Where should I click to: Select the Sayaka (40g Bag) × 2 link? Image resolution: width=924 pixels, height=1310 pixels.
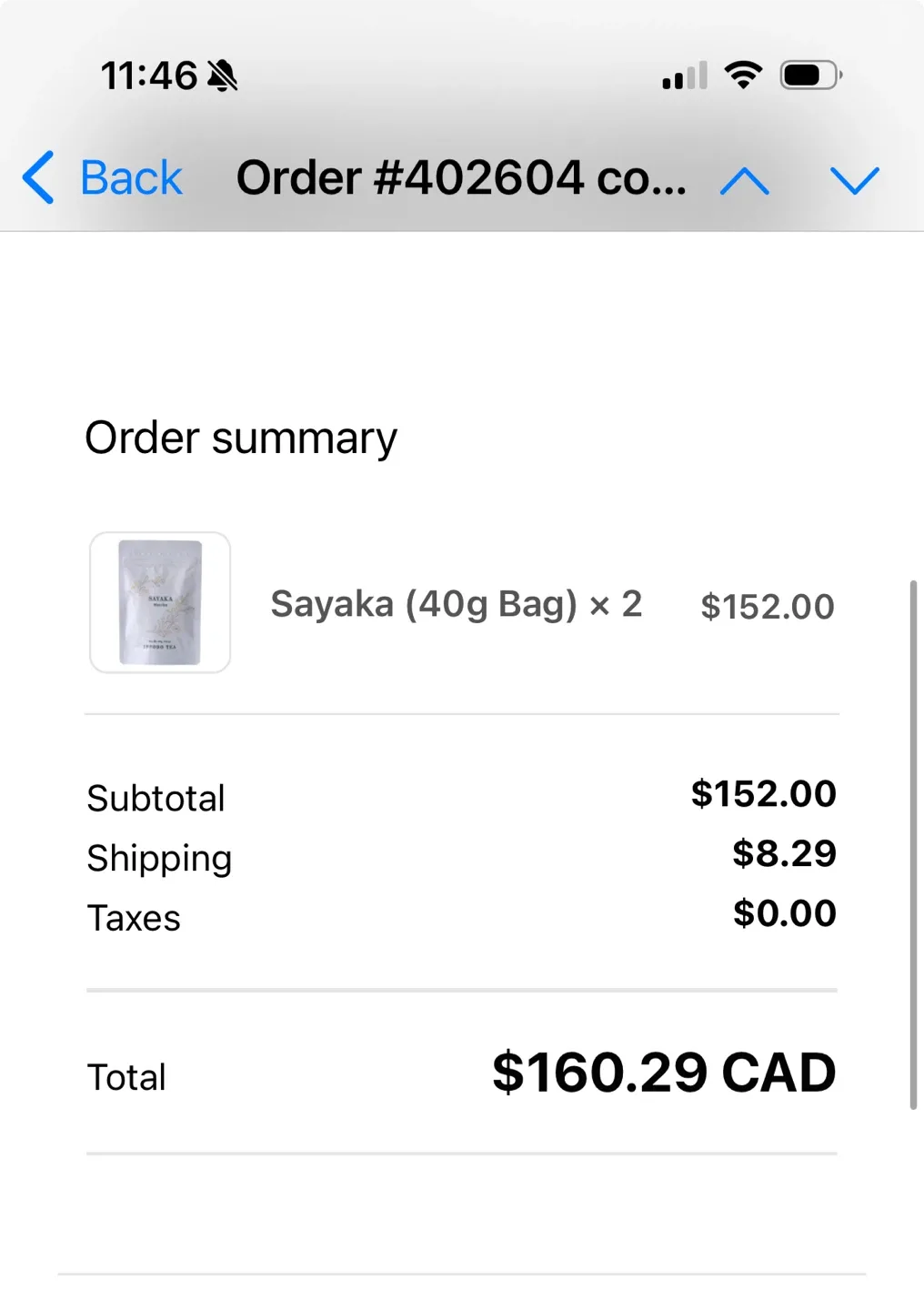[457, 603]
